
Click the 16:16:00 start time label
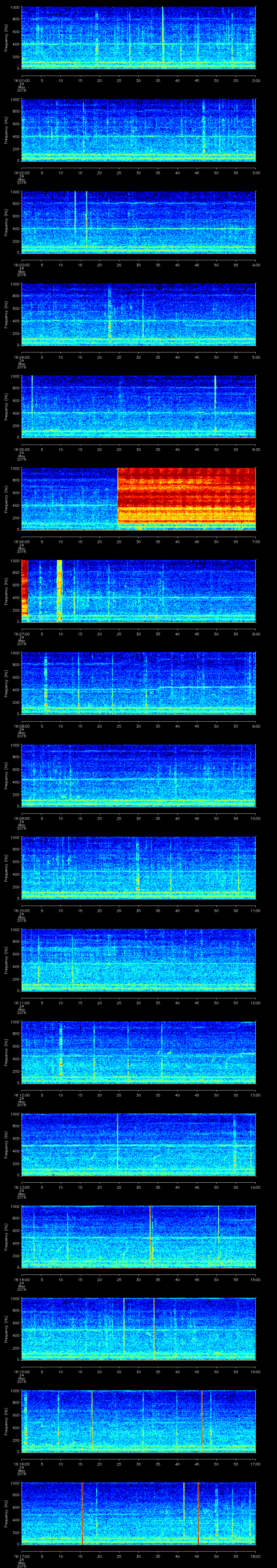(x=22, y=1463)
